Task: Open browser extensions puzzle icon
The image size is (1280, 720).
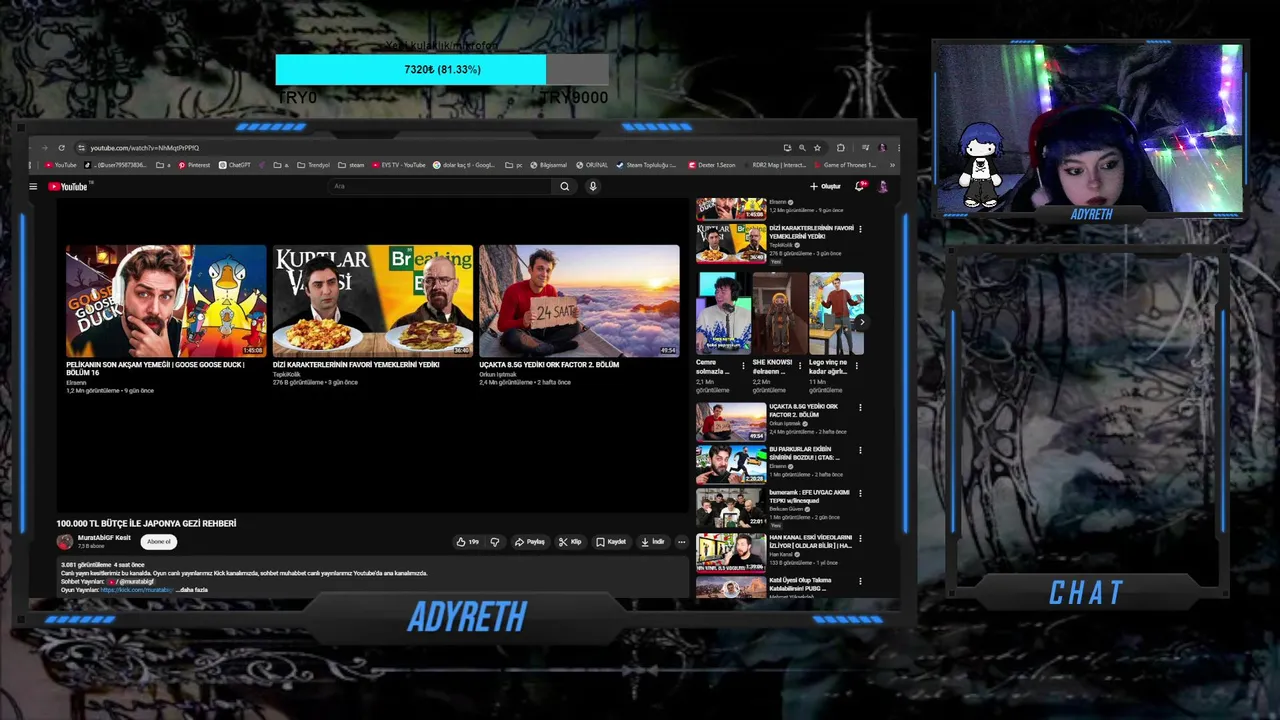Action: coord(840,148)
